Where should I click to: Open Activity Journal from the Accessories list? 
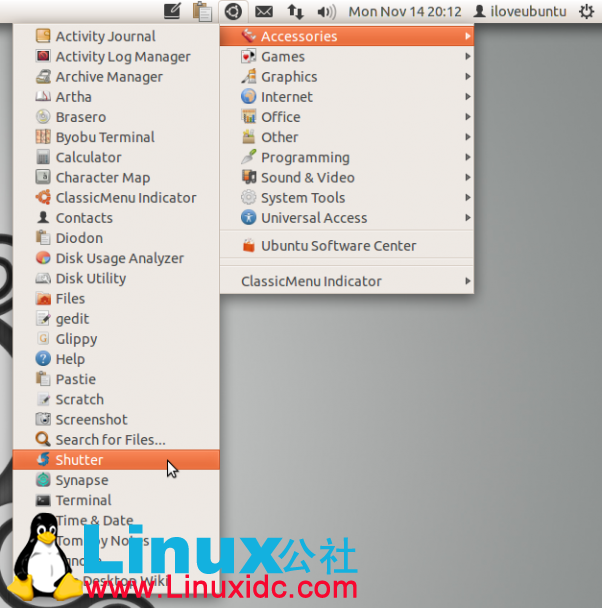point(116,36)
